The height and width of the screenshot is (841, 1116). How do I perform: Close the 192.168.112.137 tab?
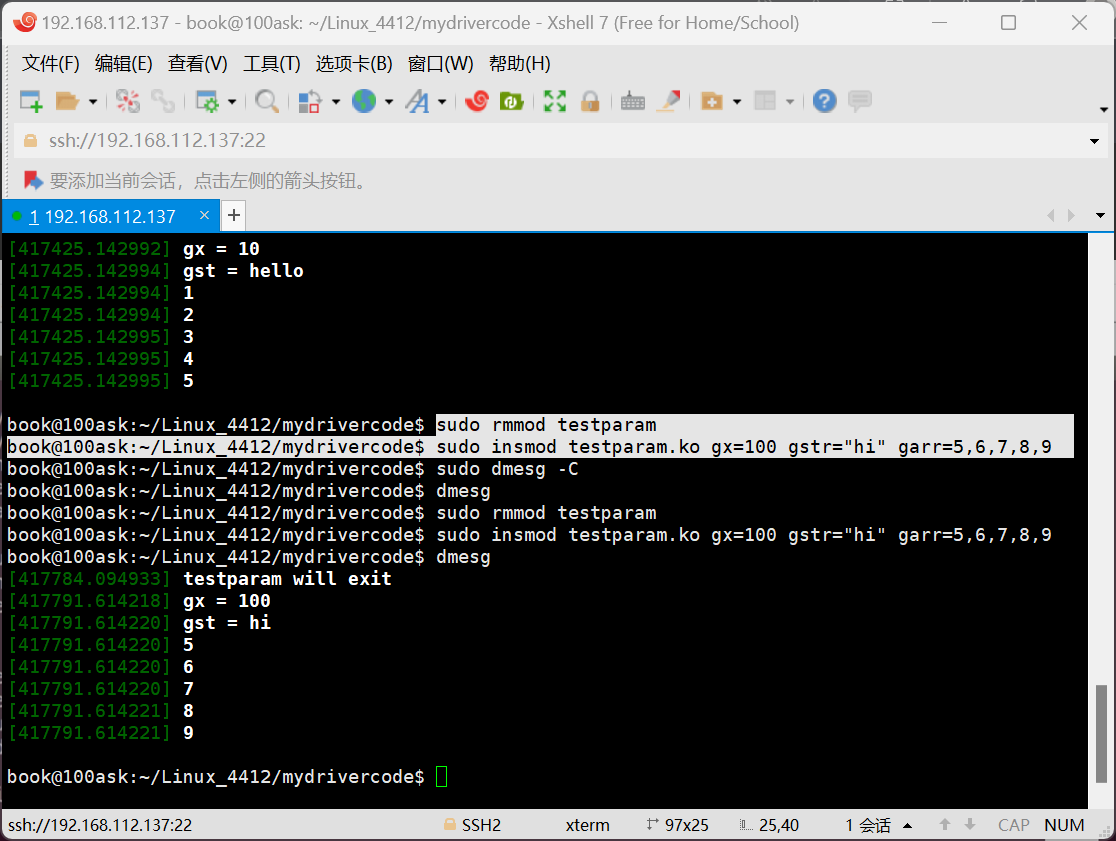point(205,215)
